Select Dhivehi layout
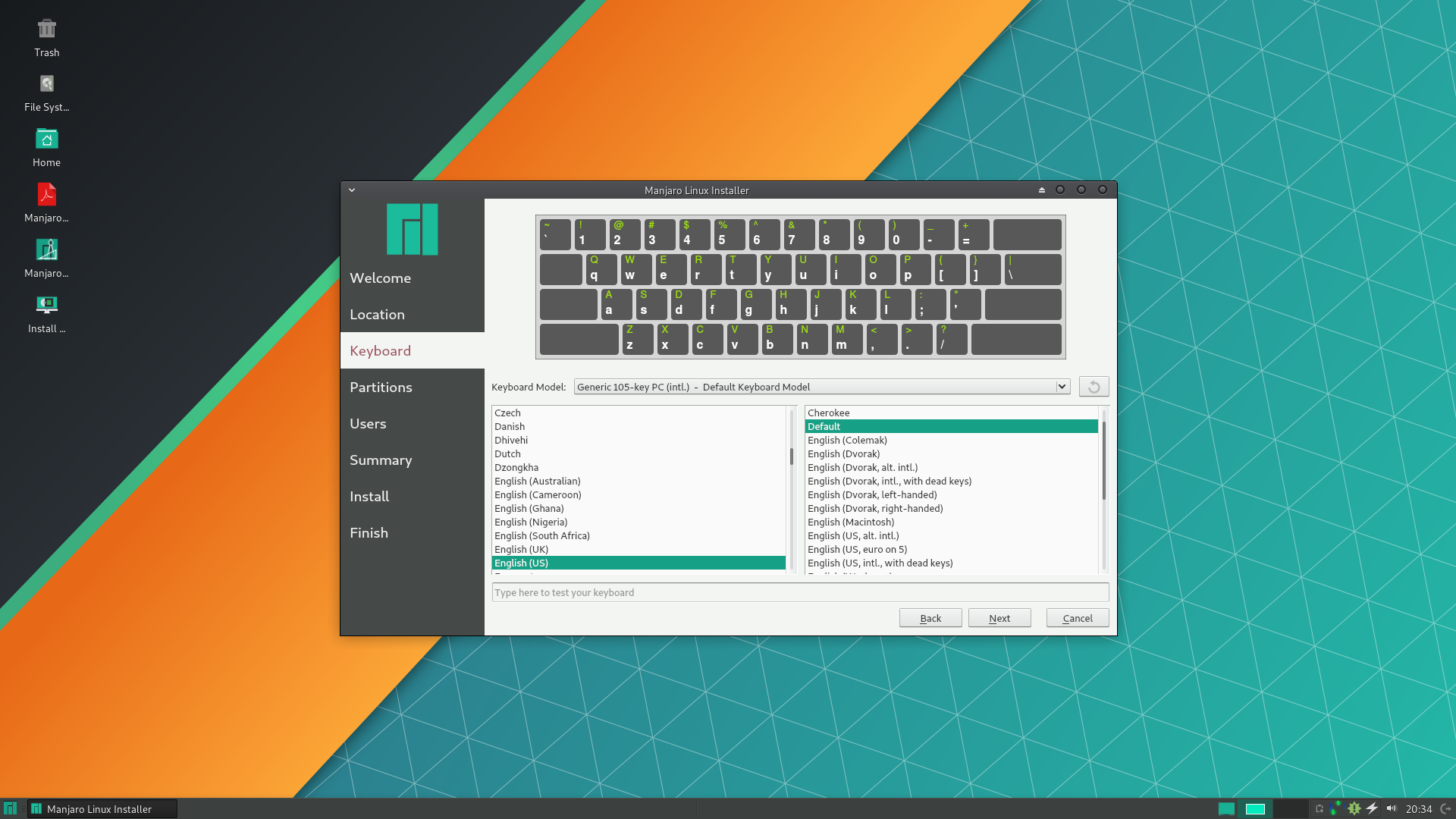1456x819 pixels. pos(639,440)
